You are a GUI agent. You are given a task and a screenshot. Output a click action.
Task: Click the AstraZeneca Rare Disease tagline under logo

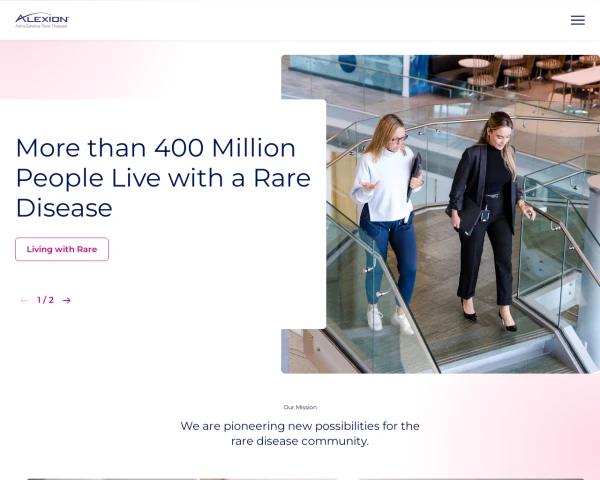42,25
